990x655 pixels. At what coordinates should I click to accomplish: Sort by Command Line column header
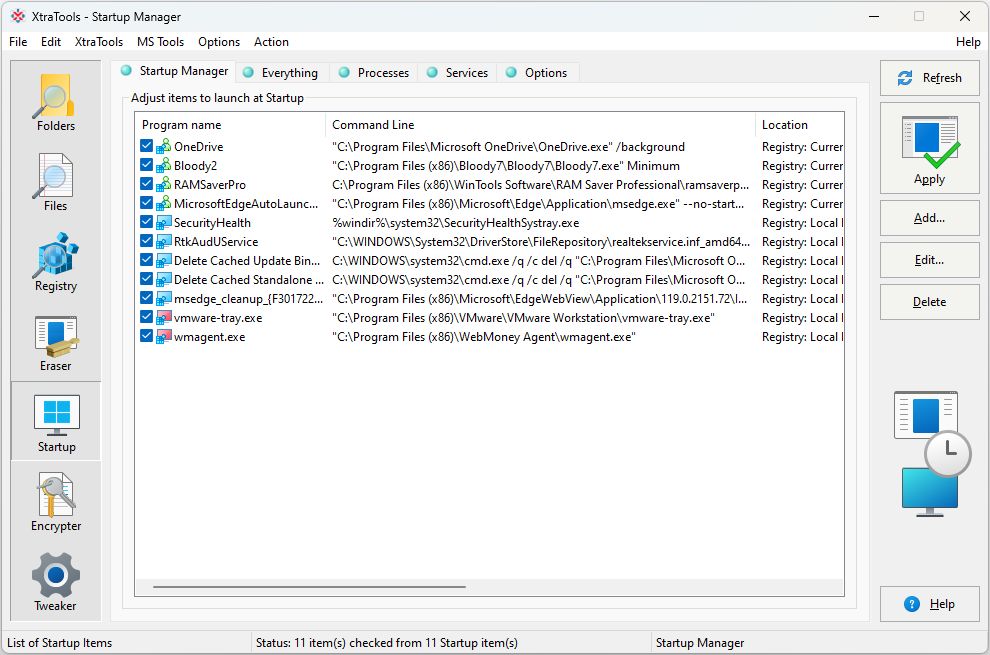point(540,125)
